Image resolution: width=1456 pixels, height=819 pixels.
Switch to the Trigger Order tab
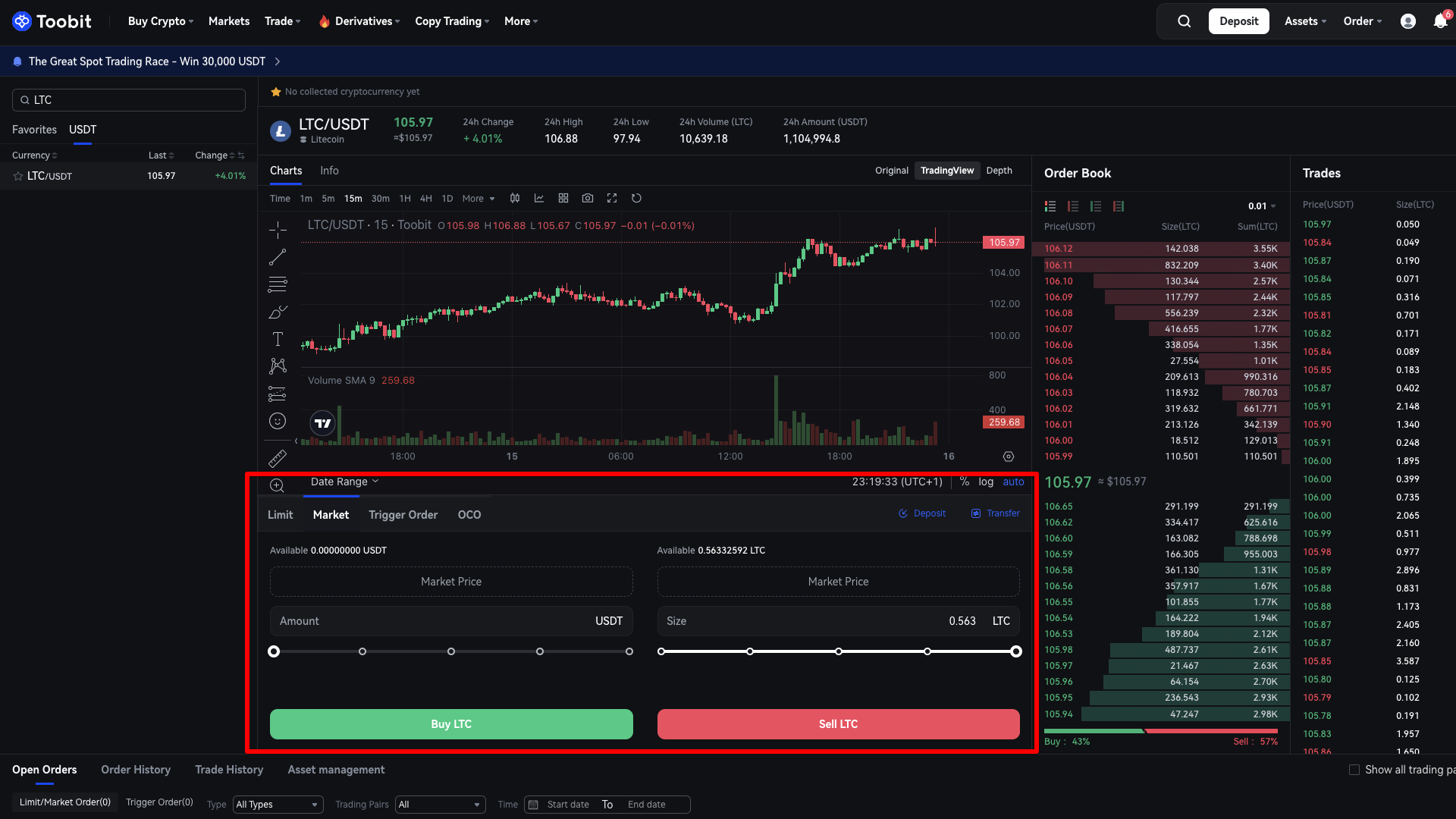403,514
